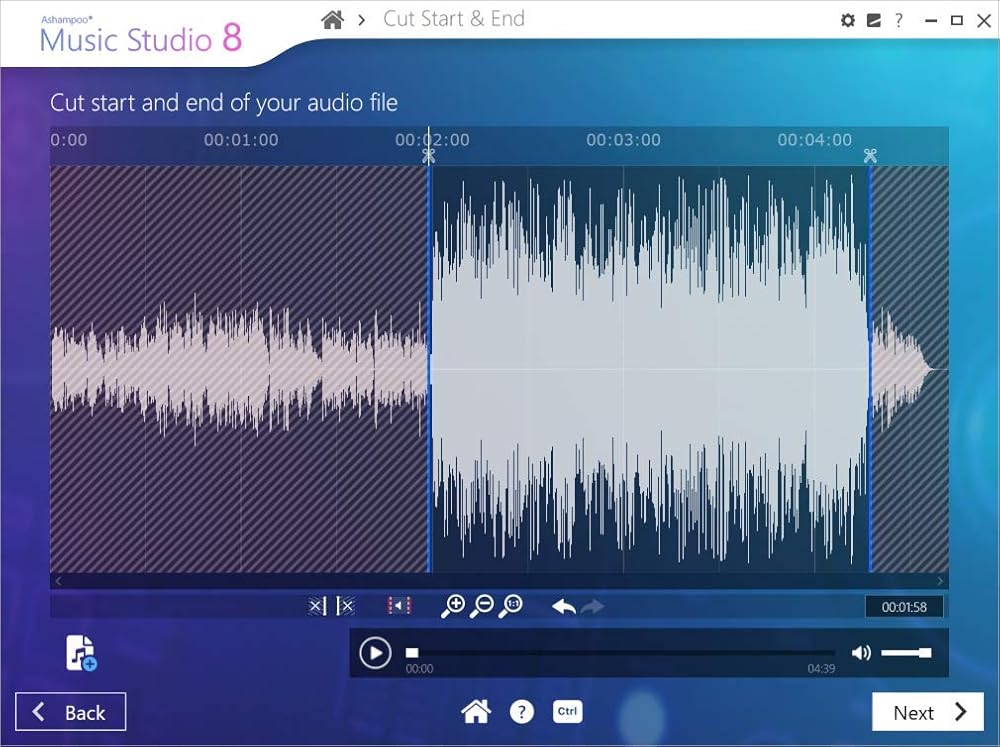Click the scroll right arrow under waveform
This screenshot has height=747, width=1000.
point(940,581)
